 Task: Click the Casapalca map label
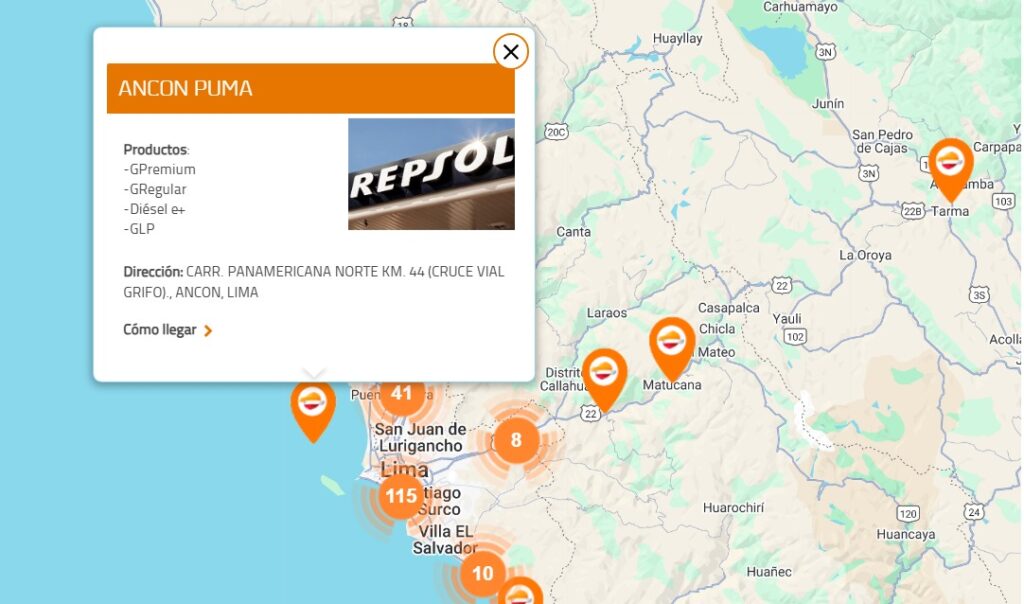tap(728, 308)
